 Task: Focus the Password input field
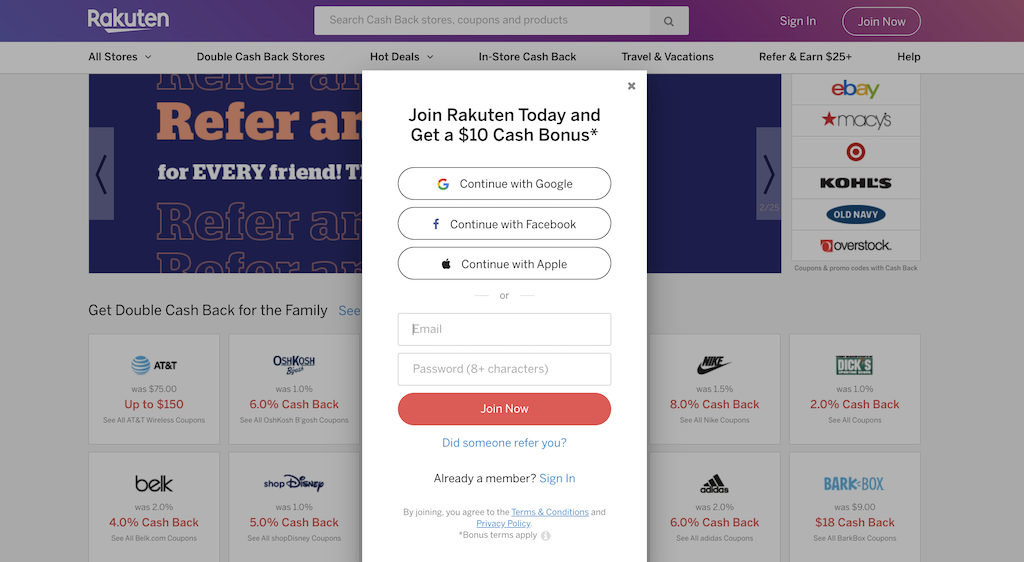[x=504, y=369]
